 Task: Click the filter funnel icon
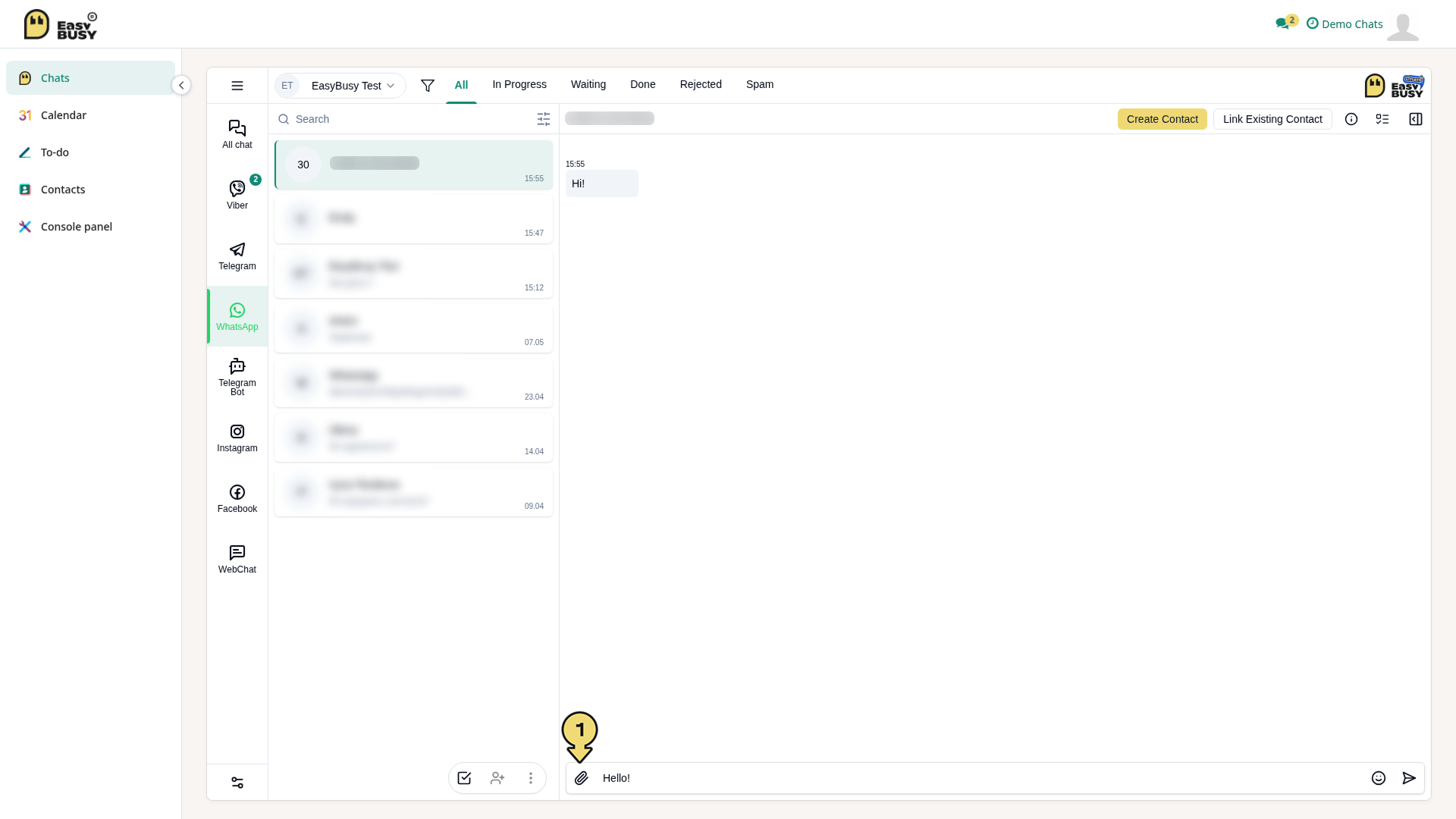pyautogui.click(x=428, y=86)
